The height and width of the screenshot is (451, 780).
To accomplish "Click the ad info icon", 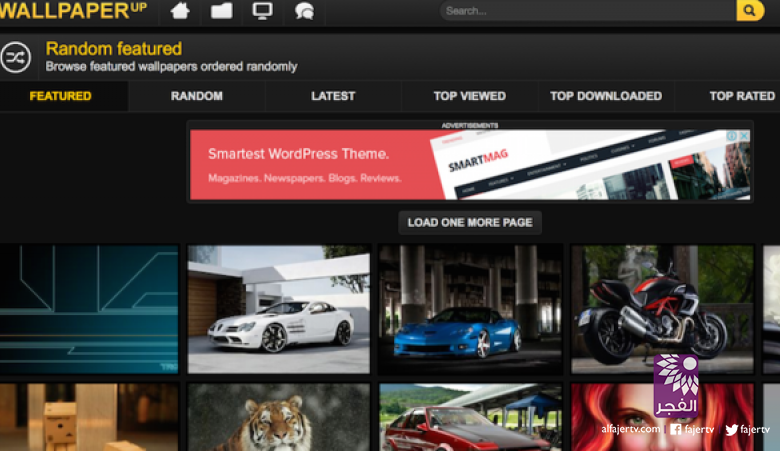I will (x=732, y=136).
